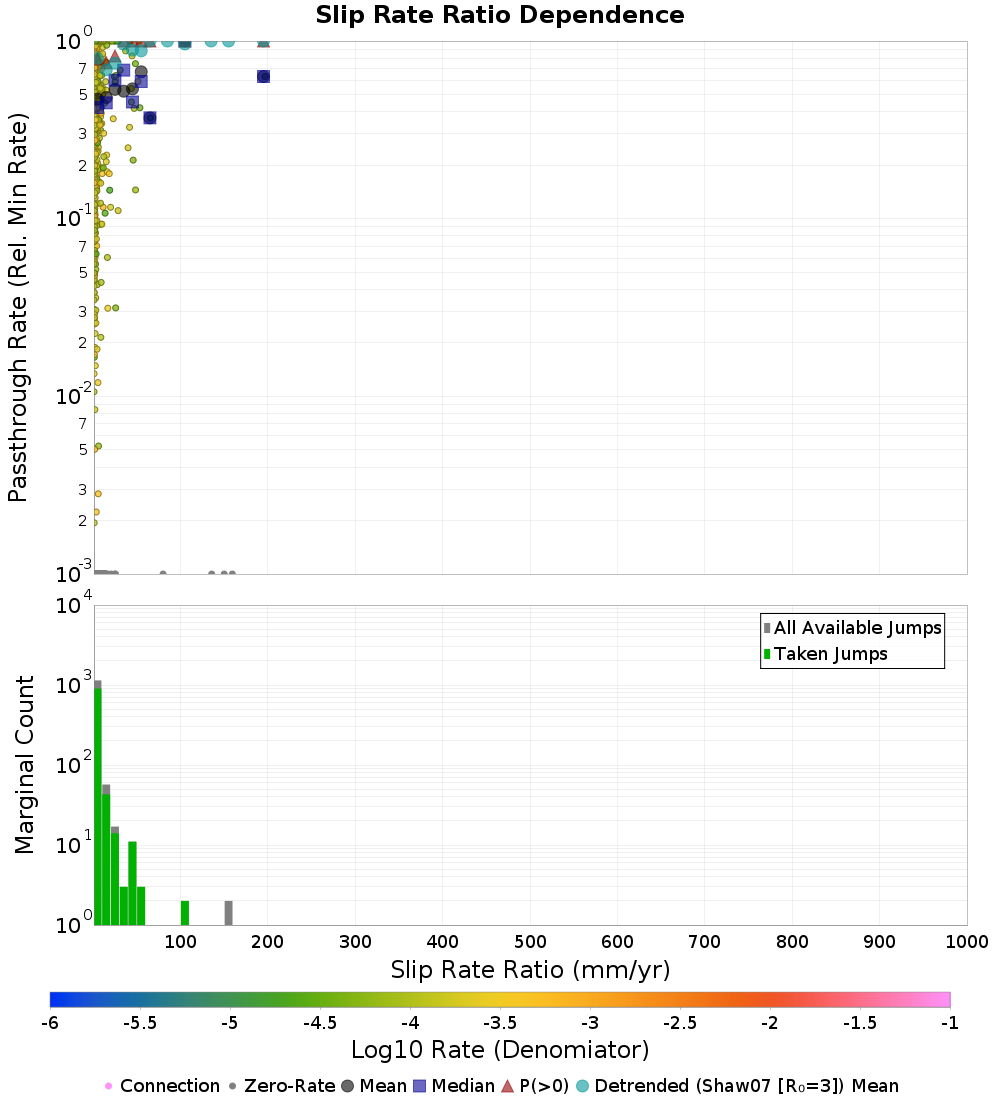This screenshot has width=1000, height=1100.
Task: Click the teal circle 'Detrended' legend marker
Action: (582, 1086)
